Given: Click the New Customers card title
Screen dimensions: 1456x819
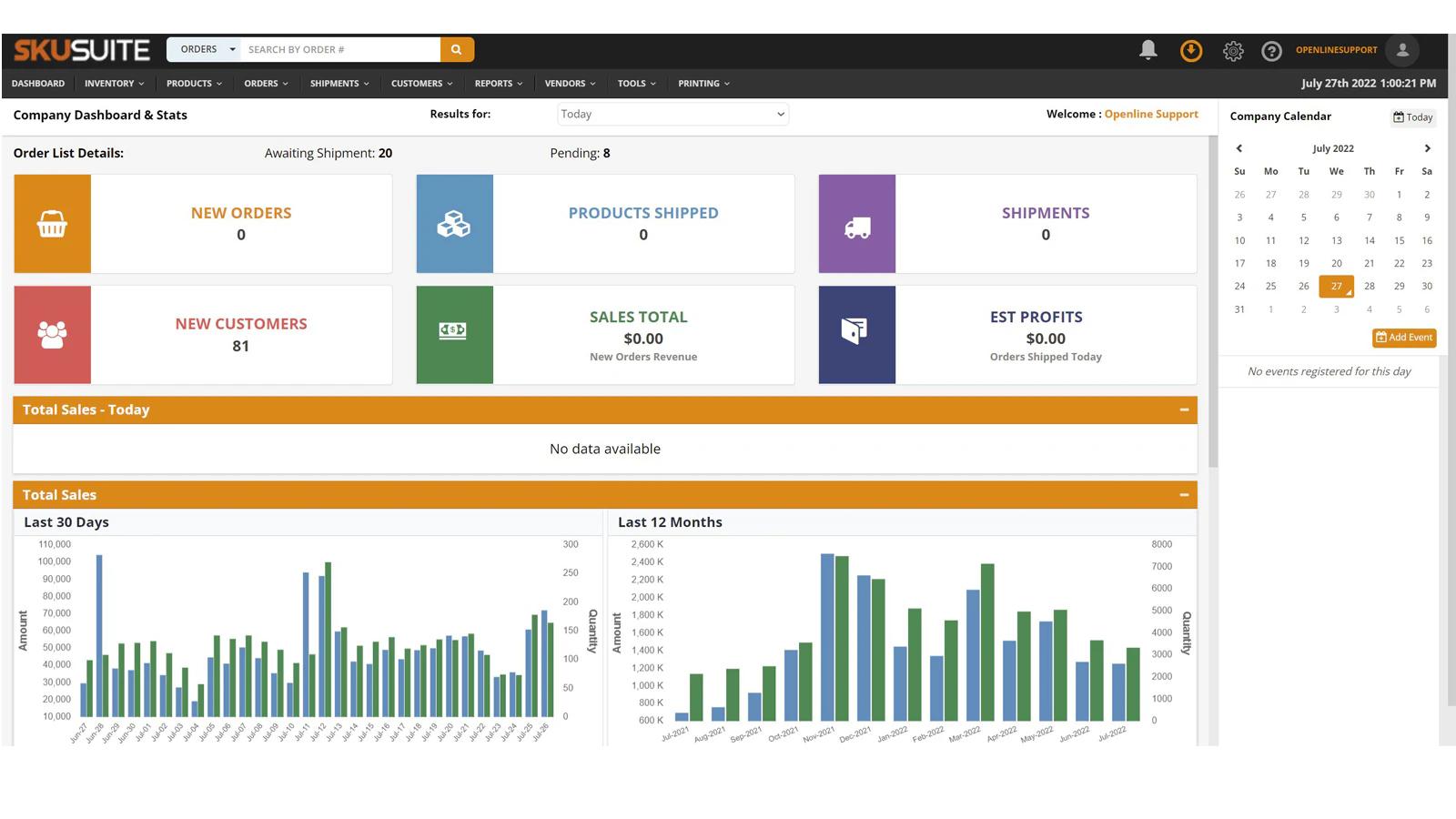Looking at the screenshot, I should click(x=241, y=324).
